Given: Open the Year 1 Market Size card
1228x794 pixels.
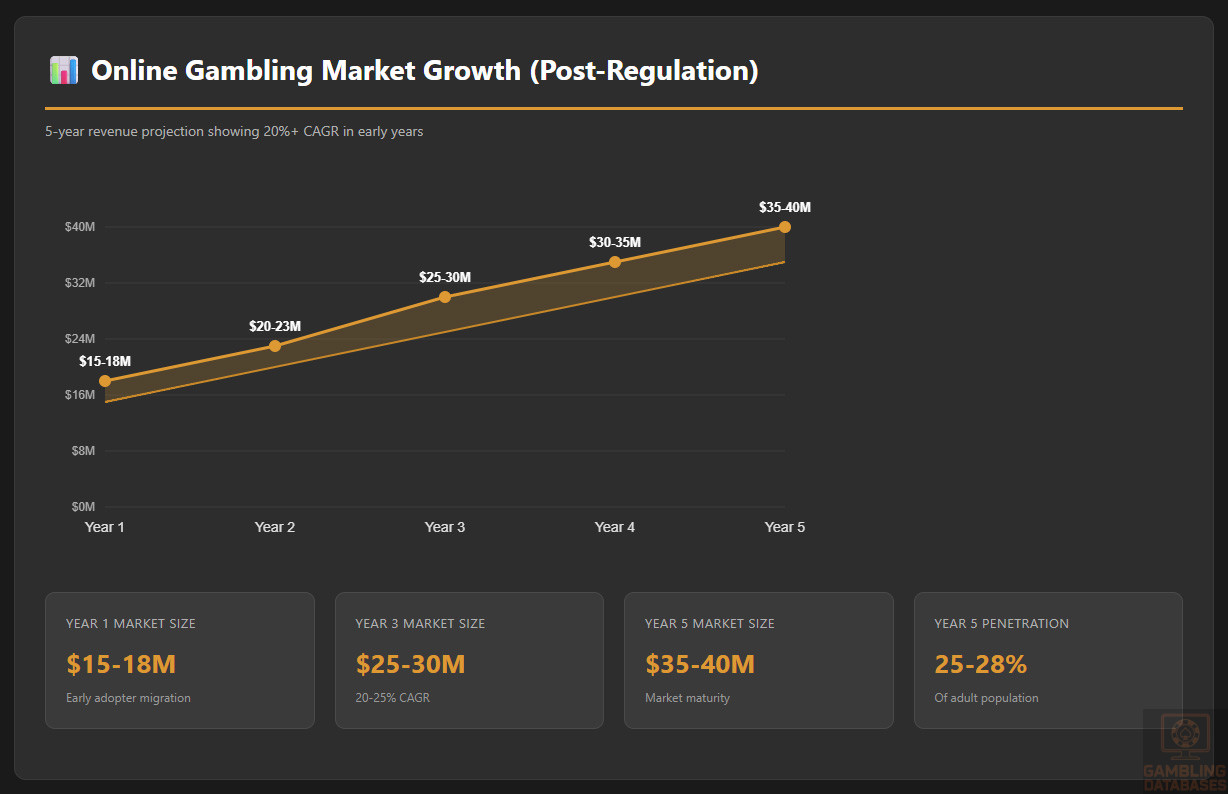Looking at the screenshot, I should [180, 660].
